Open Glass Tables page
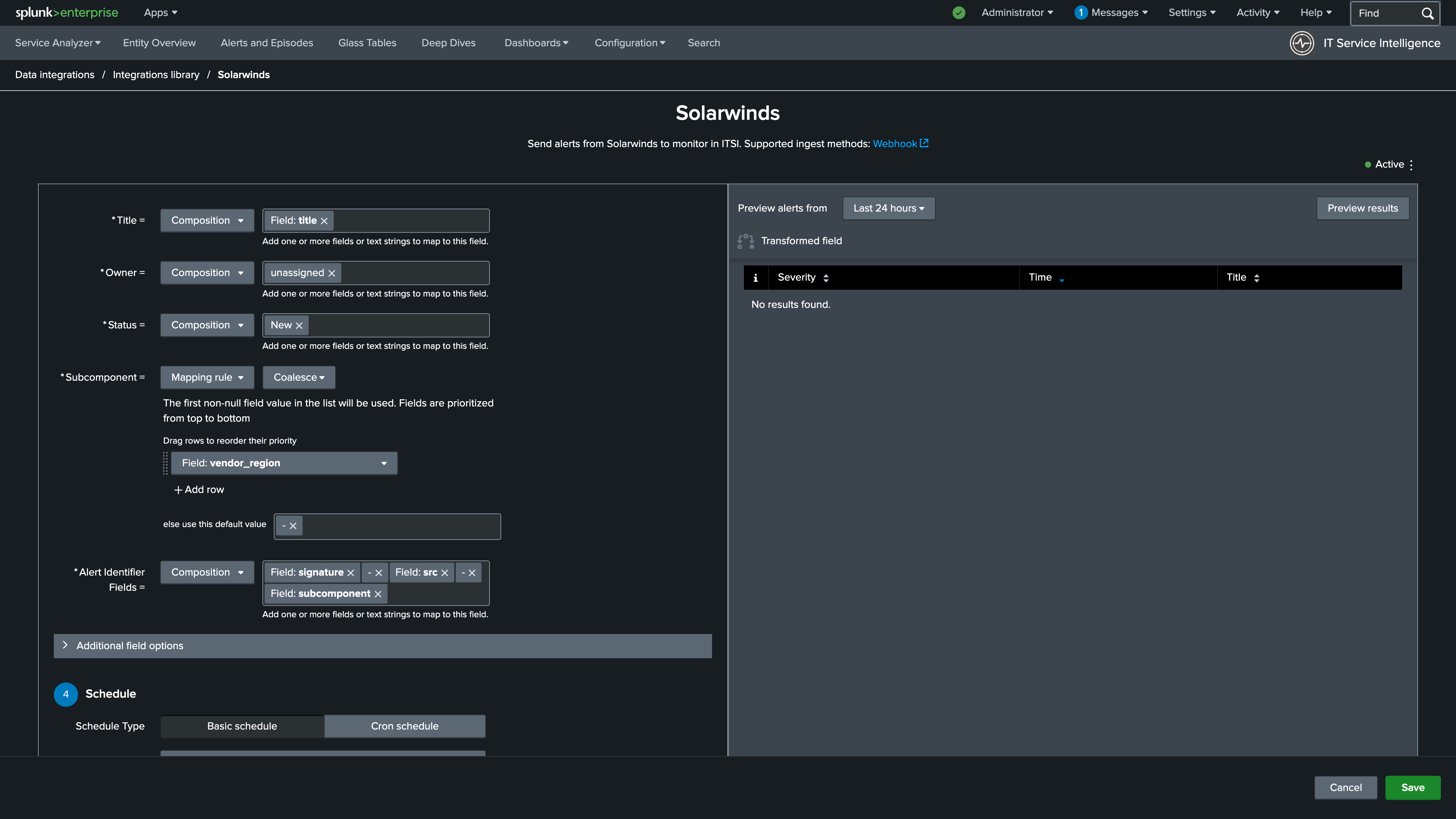The image size is (1456, 819). point(367,43)
